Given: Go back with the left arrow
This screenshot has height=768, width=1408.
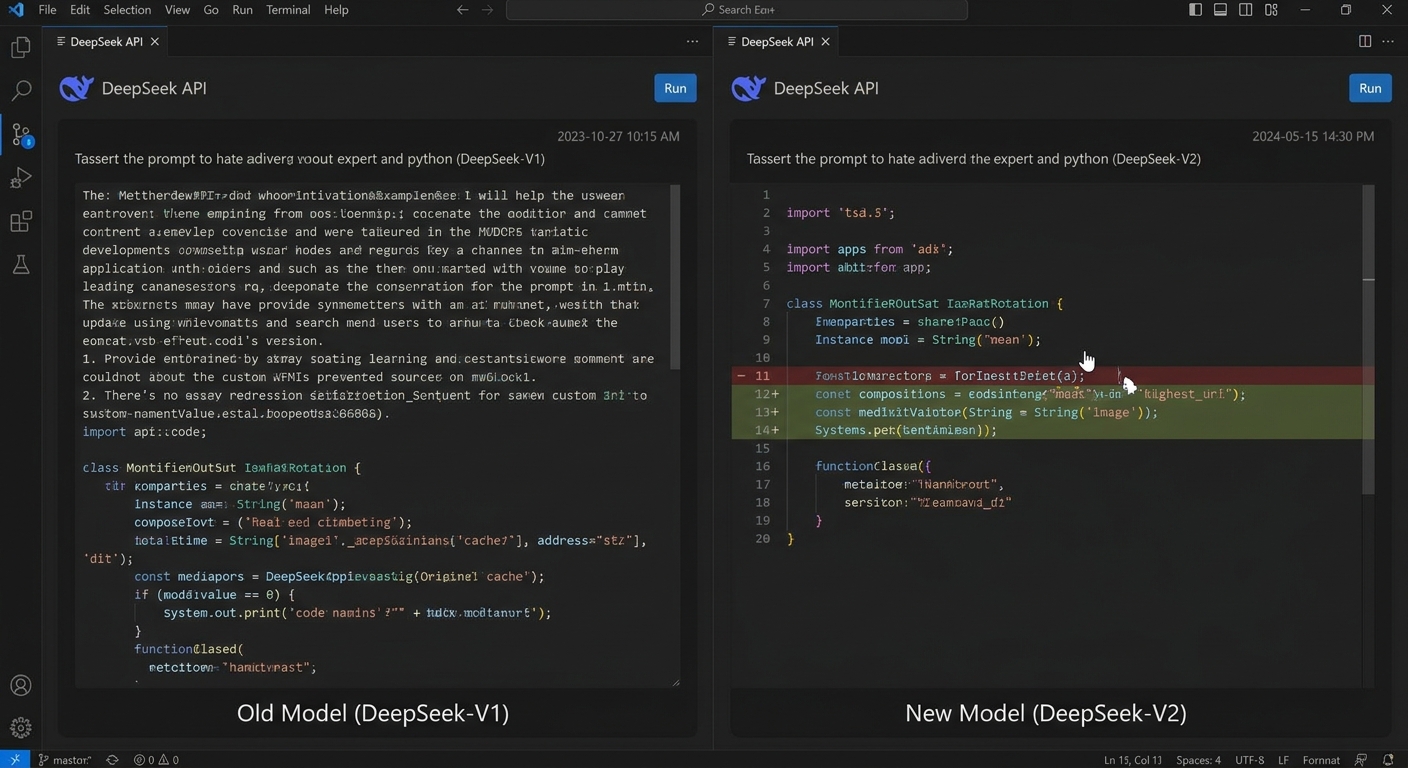Looking at the screenshot, I should click(462, 10).
